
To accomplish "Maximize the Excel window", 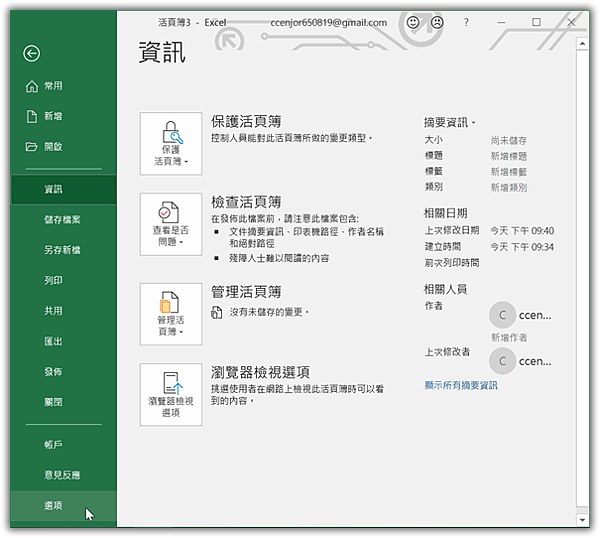I will coord(536,22).
